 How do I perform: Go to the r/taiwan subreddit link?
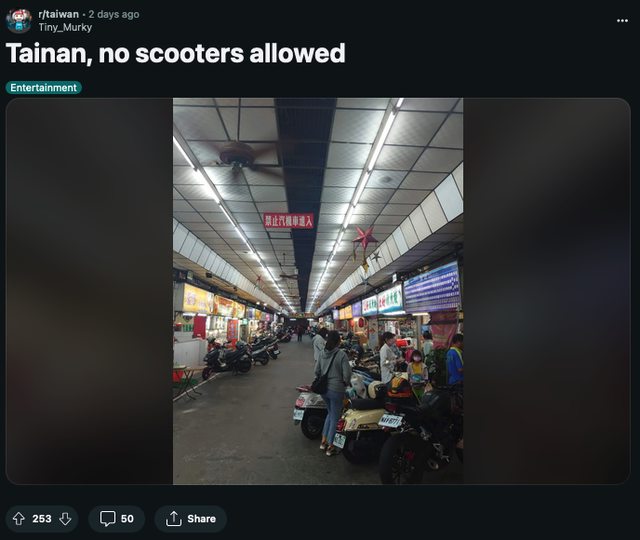(58, 14)
